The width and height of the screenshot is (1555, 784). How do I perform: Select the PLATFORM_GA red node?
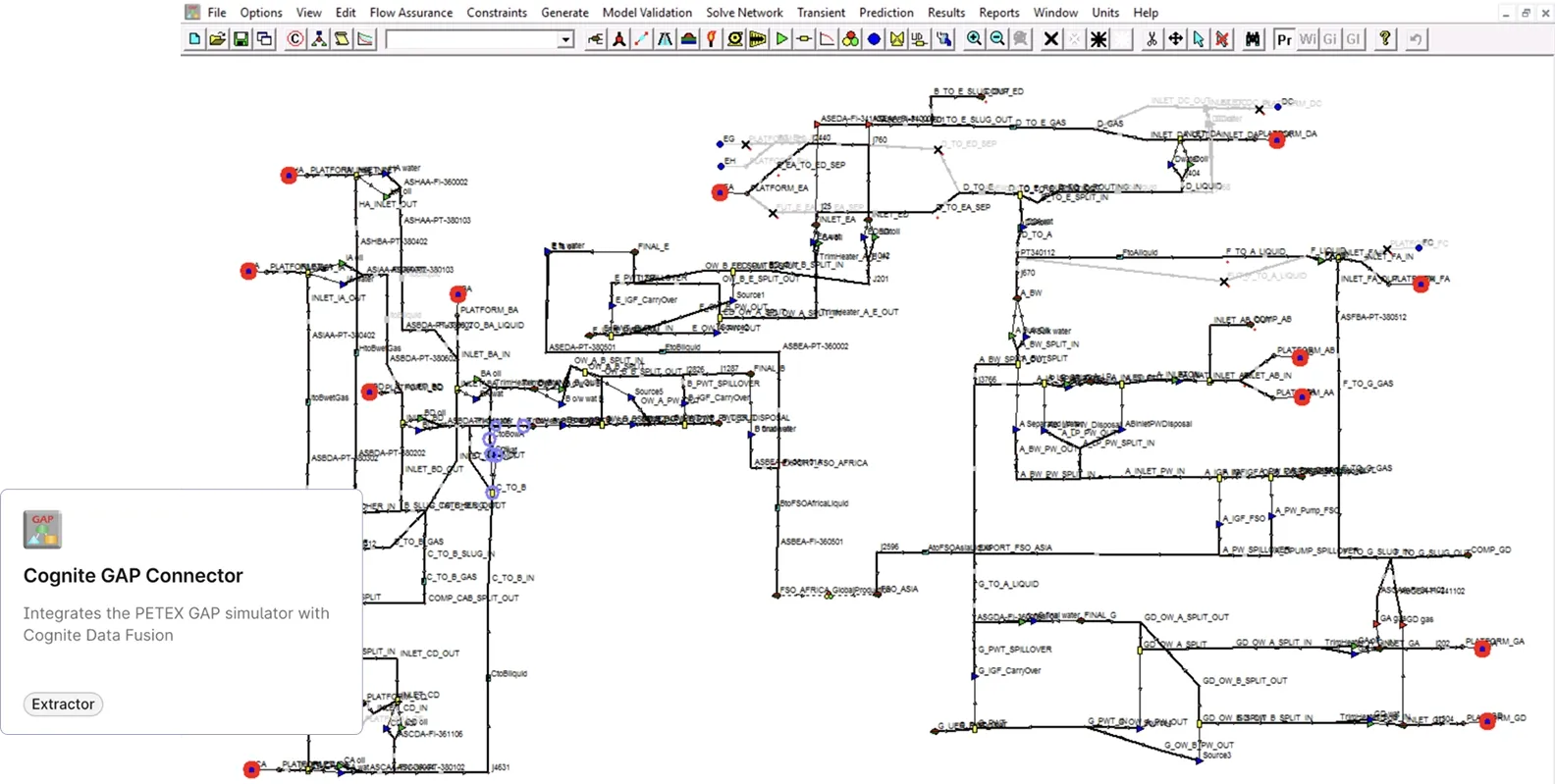pyautogui.click(x=1482, y=649)
